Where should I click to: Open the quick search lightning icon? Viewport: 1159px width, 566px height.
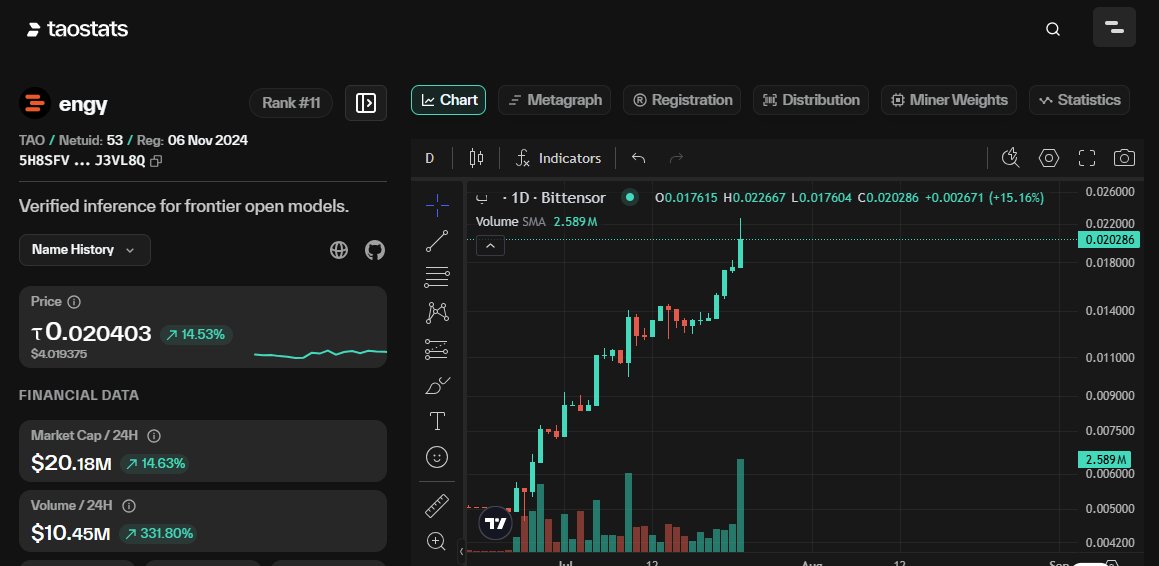pyautogui.click(x=1010, y=157)
